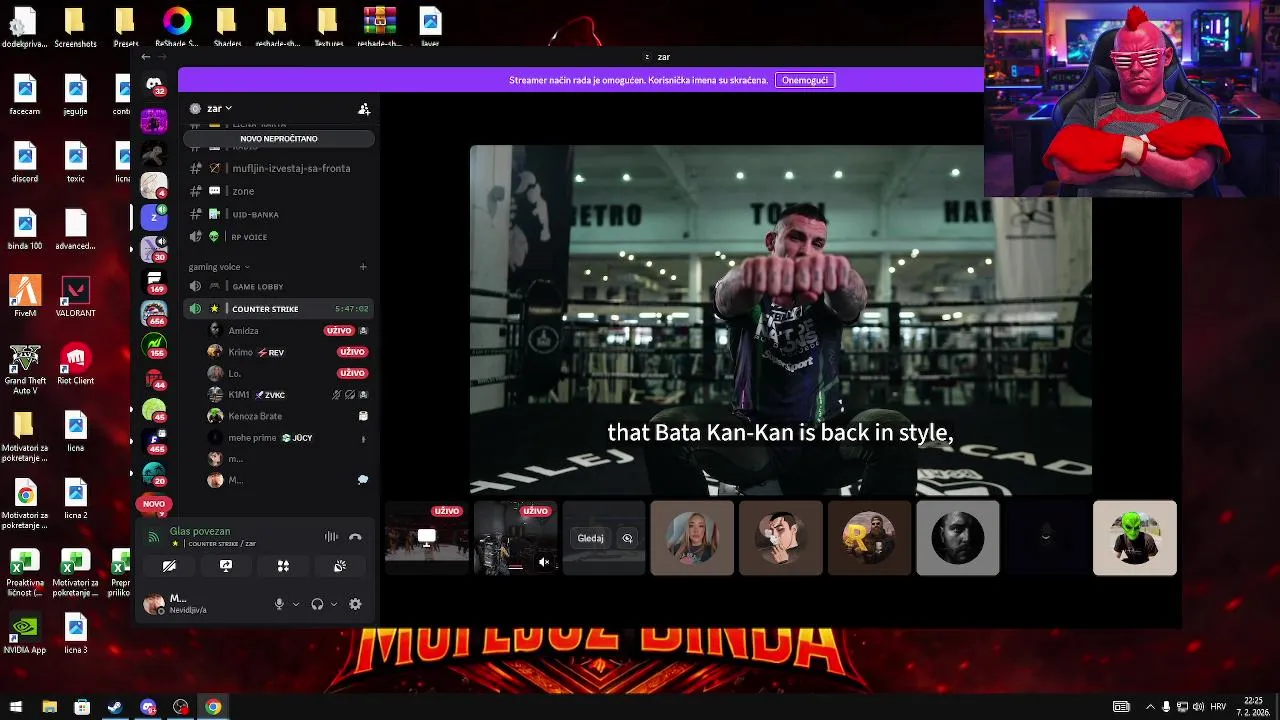Open the activities icon in voice panel
Image resolution: width=1280 pixels, height=720 pixels.
click(x=283, y=566)
